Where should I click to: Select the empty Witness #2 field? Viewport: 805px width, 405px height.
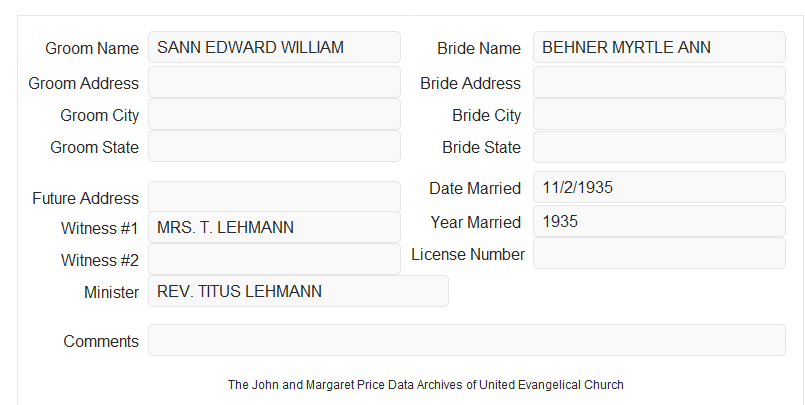pyautogui.click(x=274, y=259)
